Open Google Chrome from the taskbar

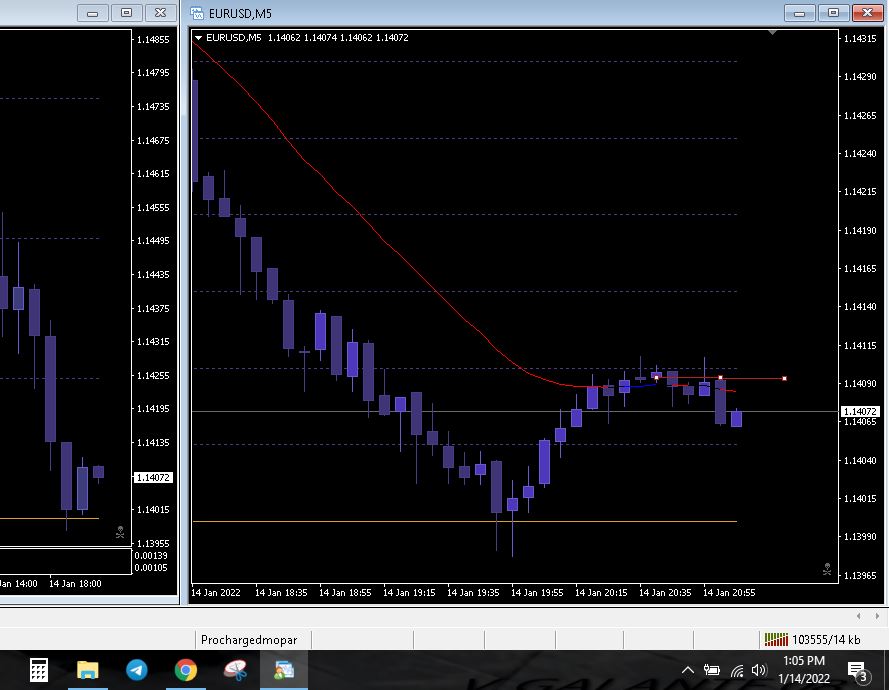186,670
